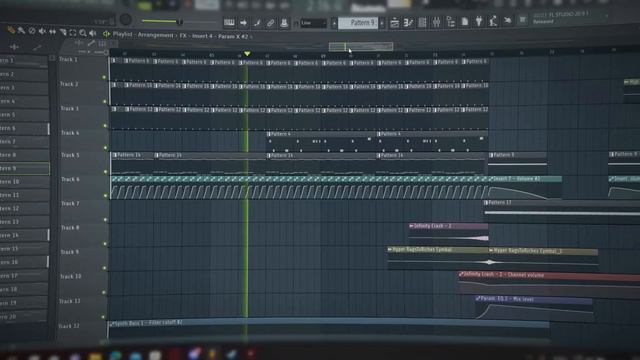
Task: Select highlighted Pattern 9 in picker list
Action: click(24, 168)
